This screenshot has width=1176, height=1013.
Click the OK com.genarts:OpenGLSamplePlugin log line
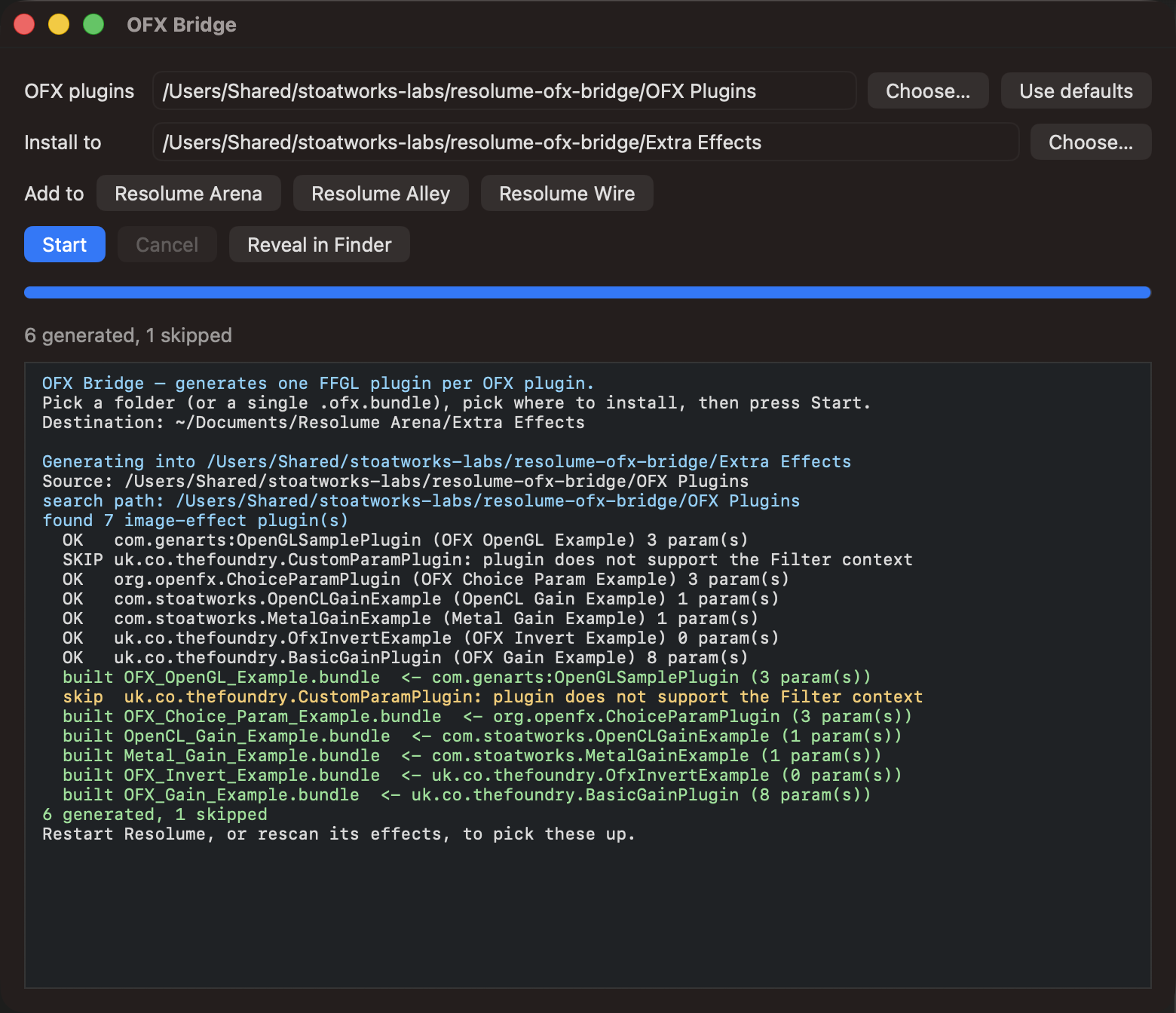(405, 540)
